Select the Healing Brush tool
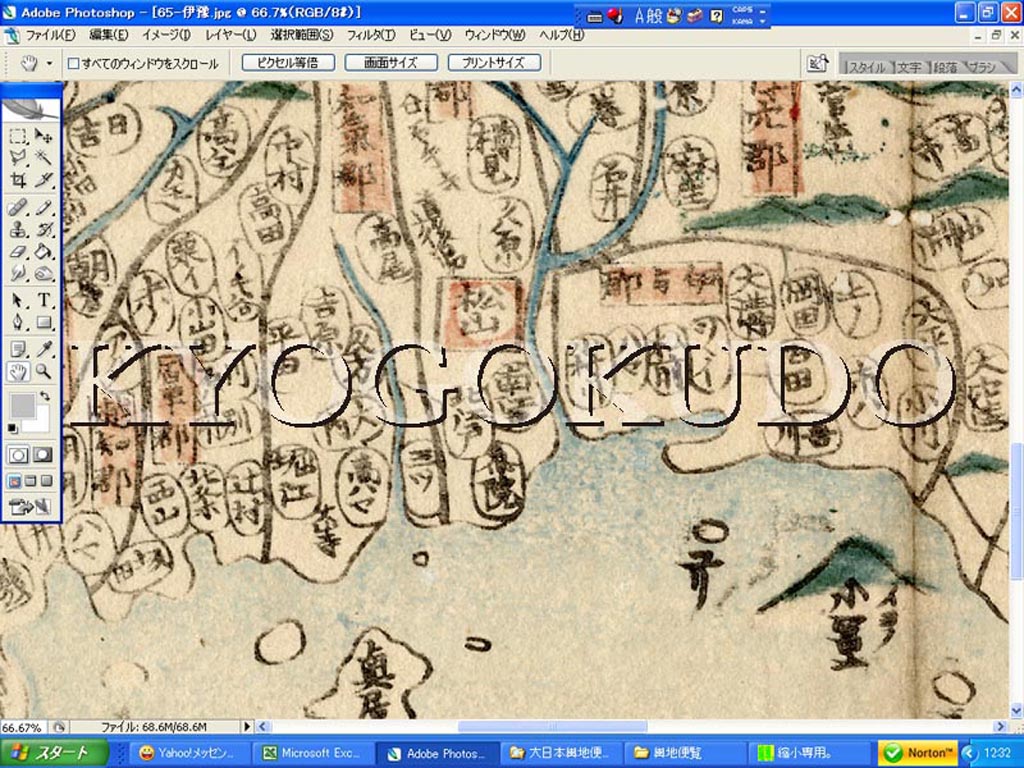Viewport: 1024px width, 768px height. (18, 208)
